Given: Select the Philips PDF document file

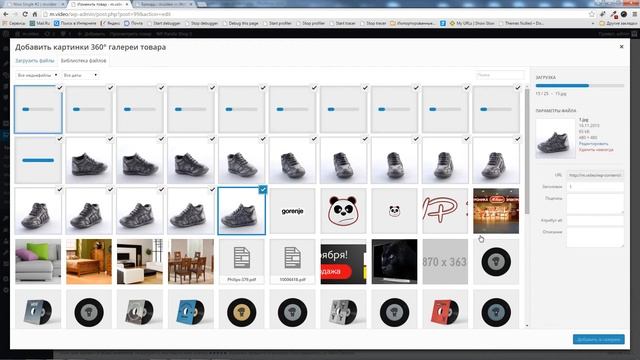Looking at the screenshot, I should click(242, 262).
